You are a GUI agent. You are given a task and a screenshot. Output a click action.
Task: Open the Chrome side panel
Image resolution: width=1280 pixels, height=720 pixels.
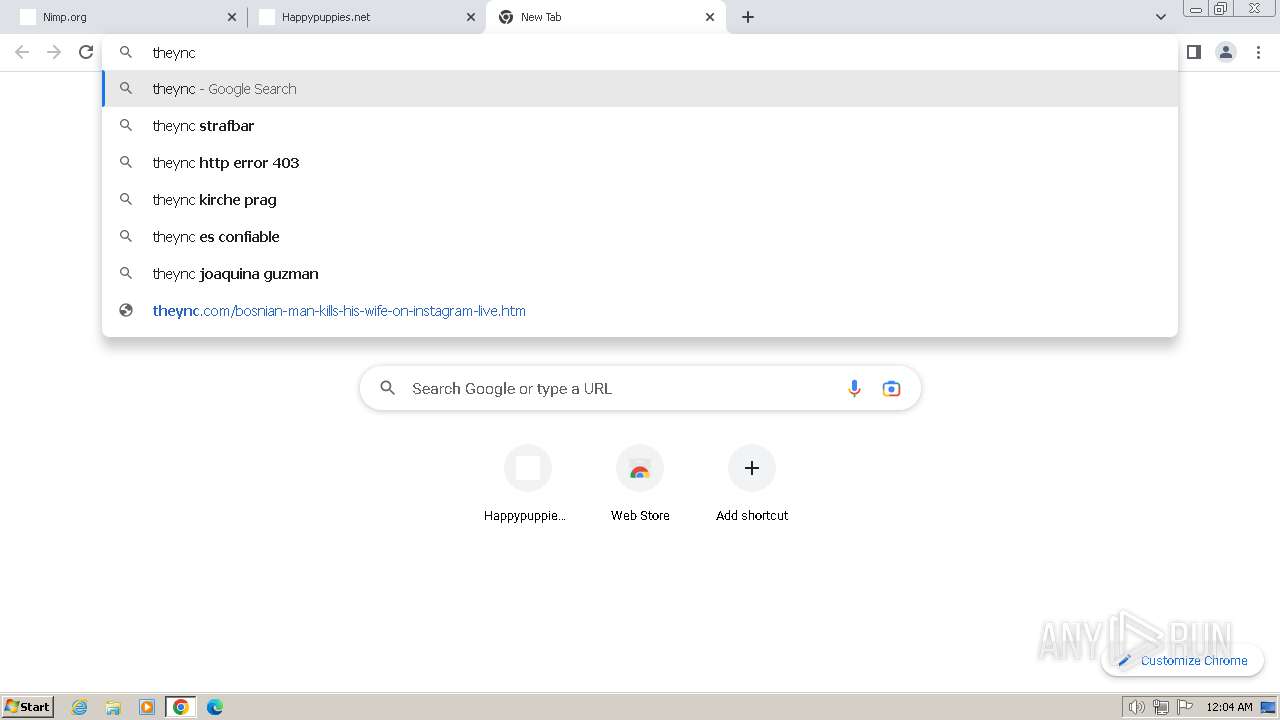[x=1193, y=52]
